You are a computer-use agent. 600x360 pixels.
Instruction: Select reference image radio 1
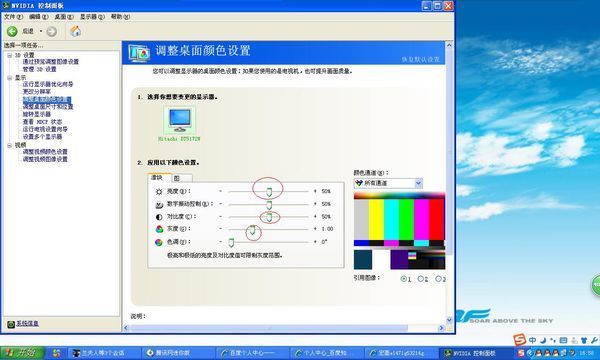pyautogui.click(x=404, y=279)
